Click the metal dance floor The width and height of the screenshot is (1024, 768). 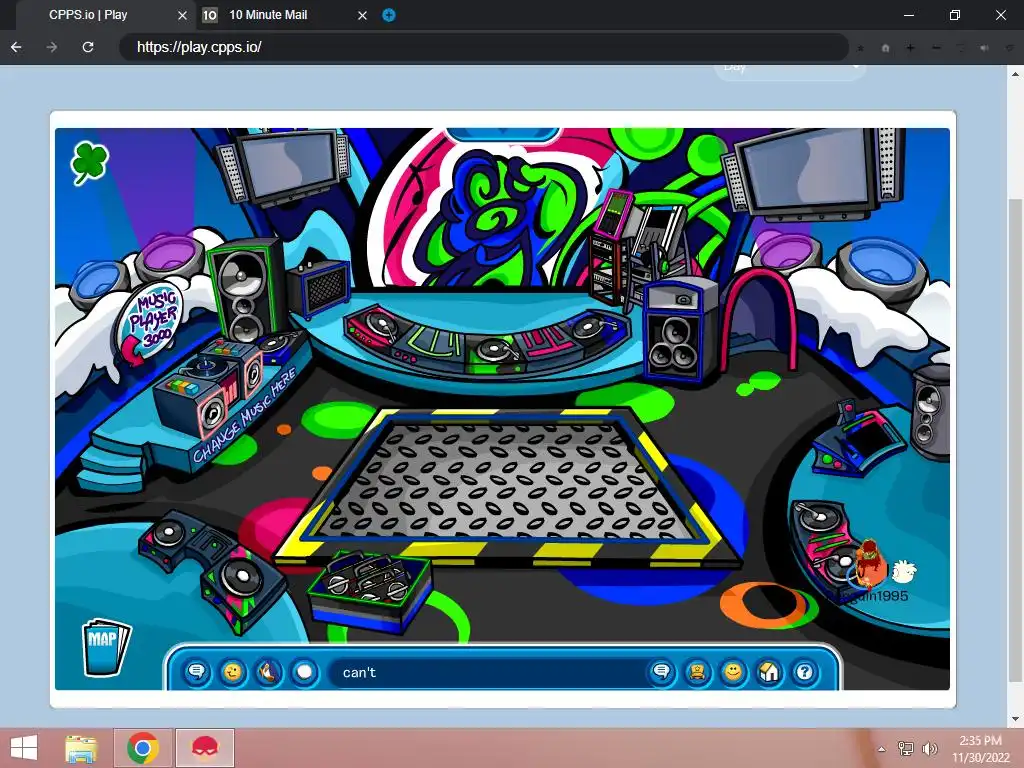click(x=506, y=482)
